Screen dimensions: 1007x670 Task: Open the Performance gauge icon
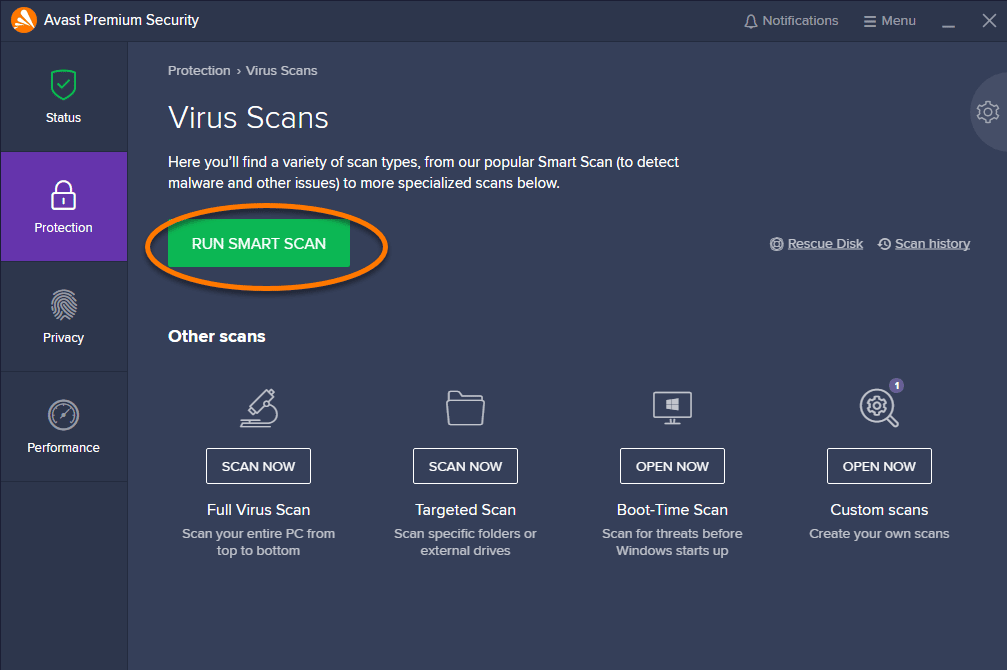coord(63,416)
